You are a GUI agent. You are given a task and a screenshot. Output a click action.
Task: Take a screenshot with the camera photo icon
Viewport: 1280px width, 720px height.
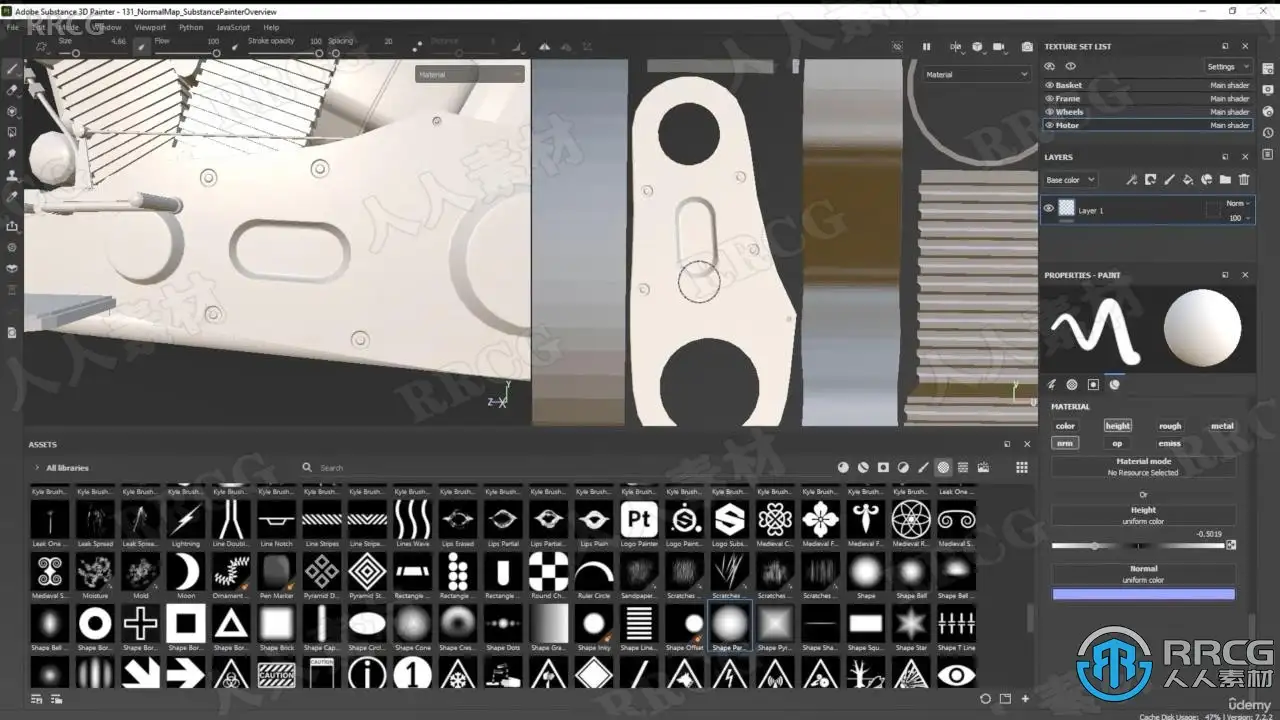(x=1027, y=47)
